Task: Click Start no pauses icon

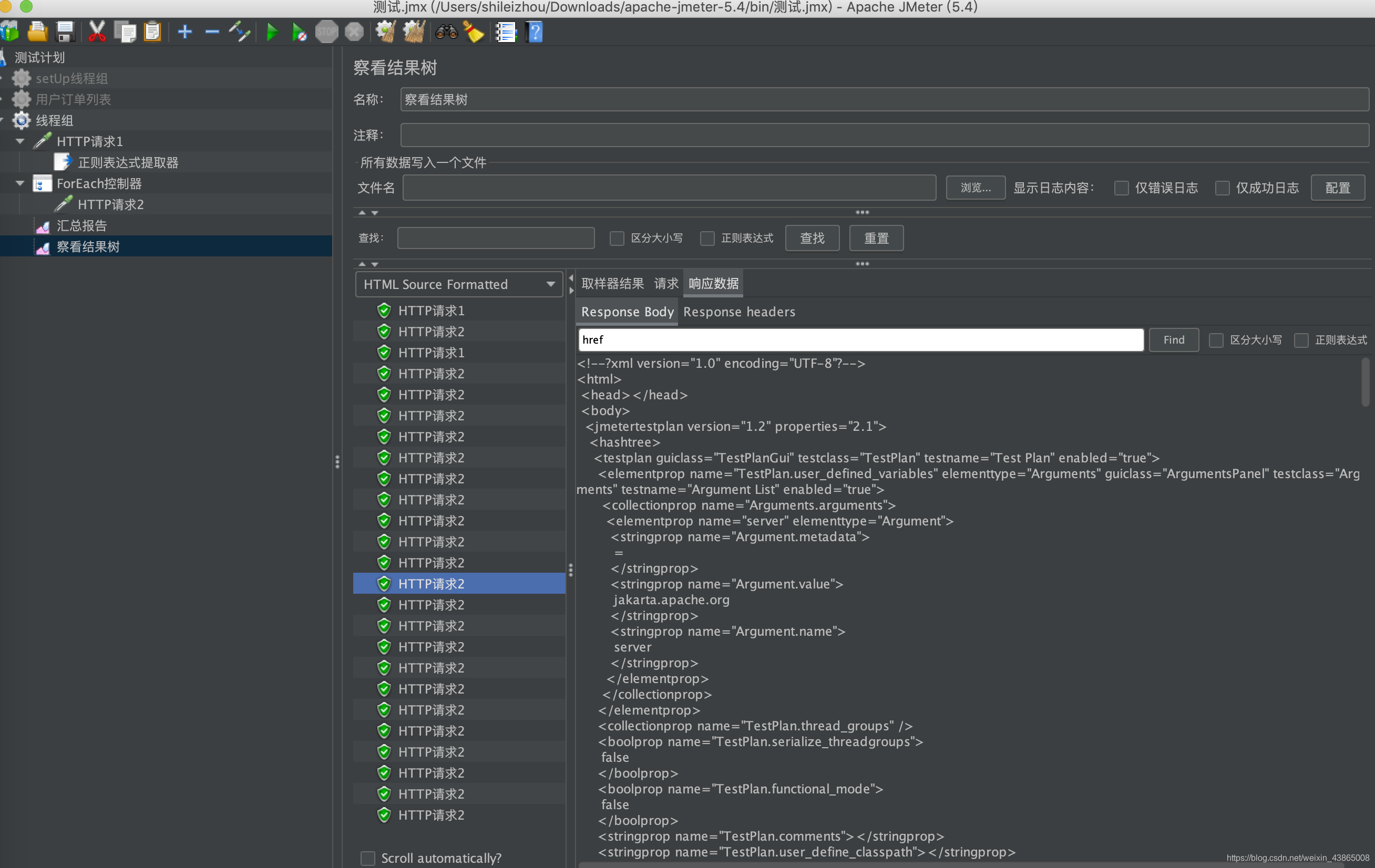Action: pos(299,32)
